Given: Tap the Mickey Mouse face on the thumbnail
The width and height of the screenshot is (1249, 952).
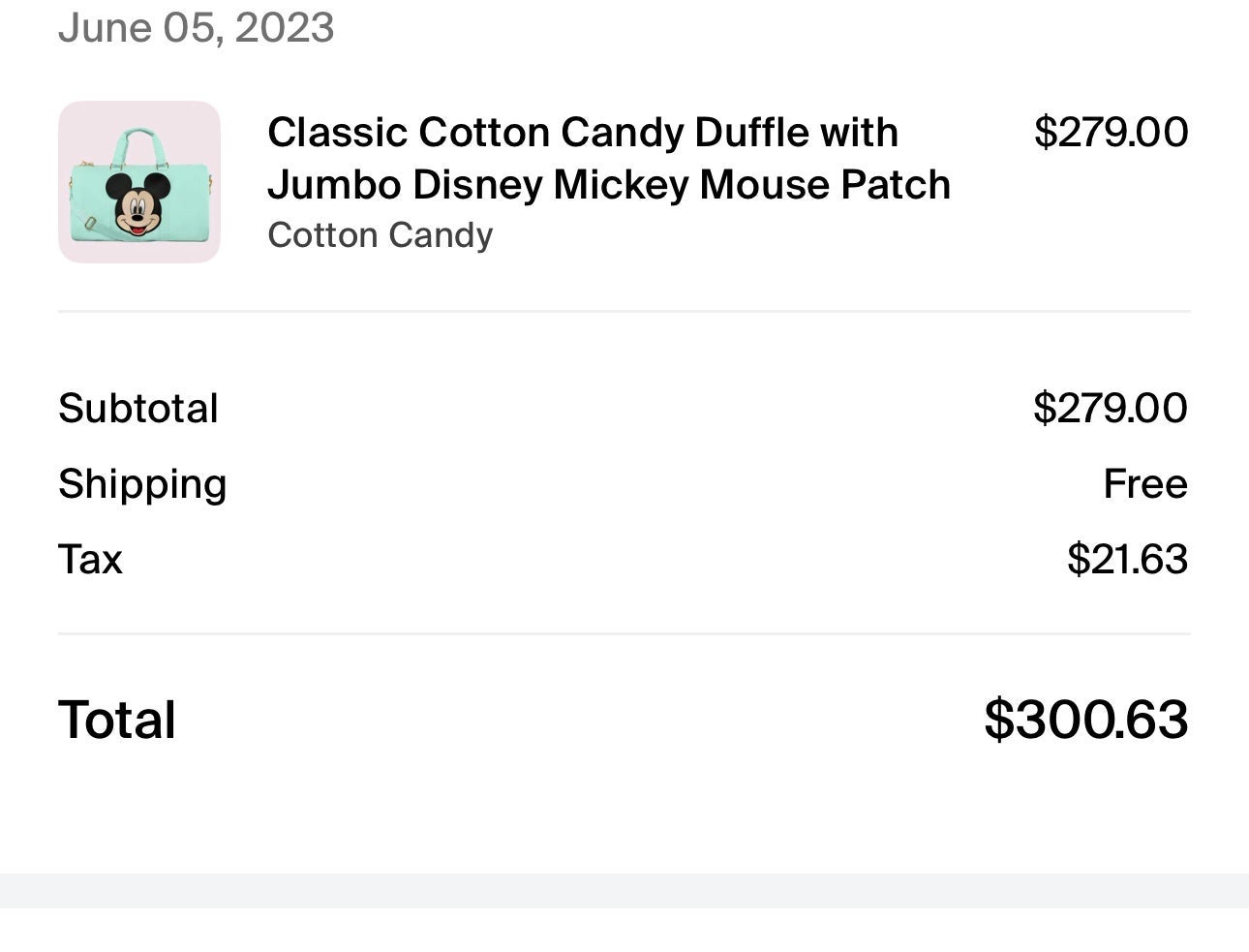Looking at the screenshot, I should coord(137,204).
